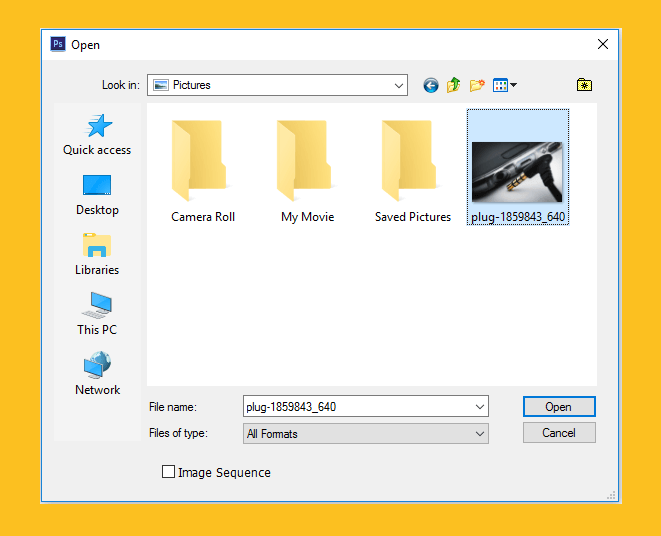This screenshot has width=661, height=536.
Task: Click the Cancel button
Action: [x=559, y=433]
